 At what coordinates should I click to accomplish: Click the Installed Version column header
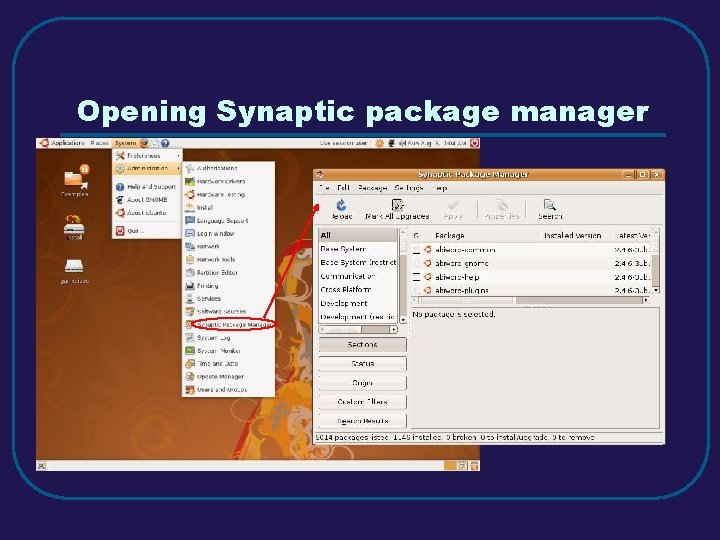point(575,236)
